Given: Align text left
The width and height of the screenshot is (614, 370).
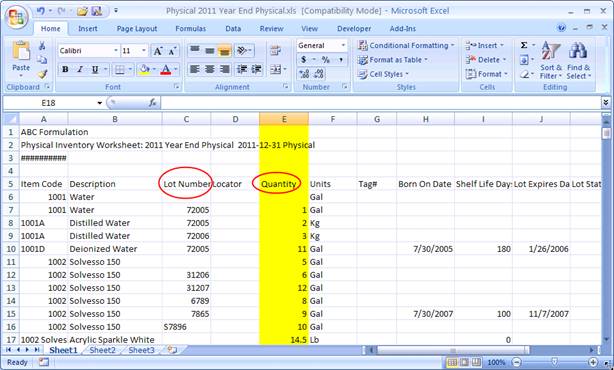Looking at the screenshot, I should [195, 69].
